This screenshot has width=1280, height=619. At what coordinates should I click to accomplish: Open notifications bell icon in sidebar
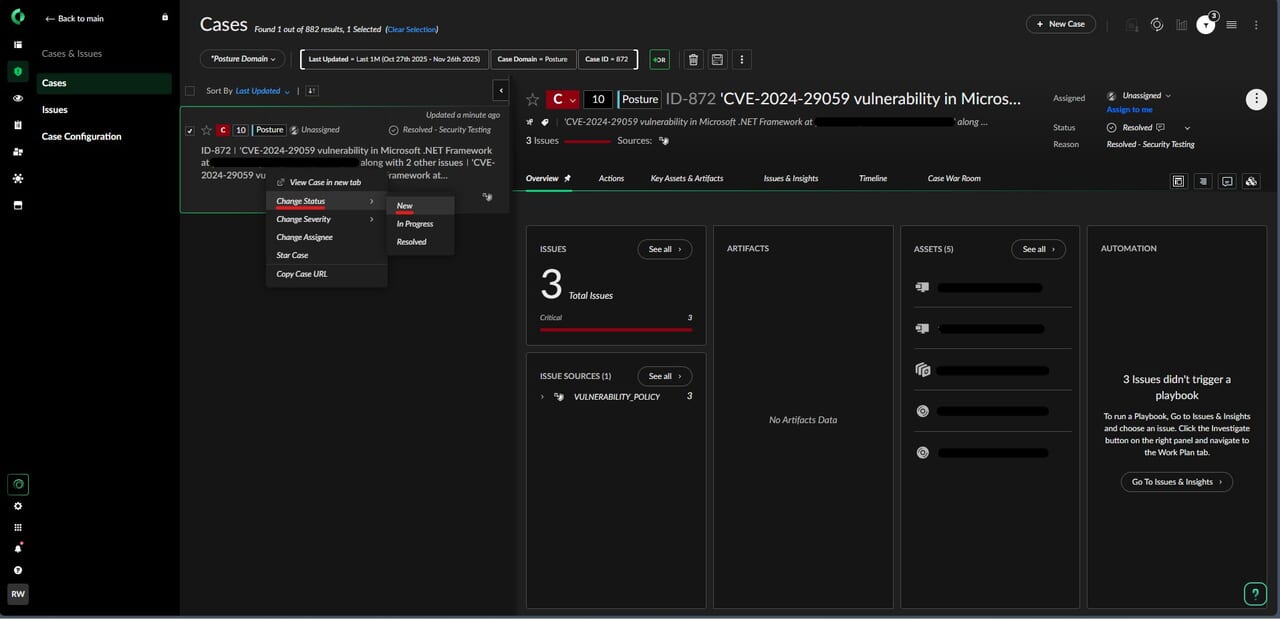(18, 548)
